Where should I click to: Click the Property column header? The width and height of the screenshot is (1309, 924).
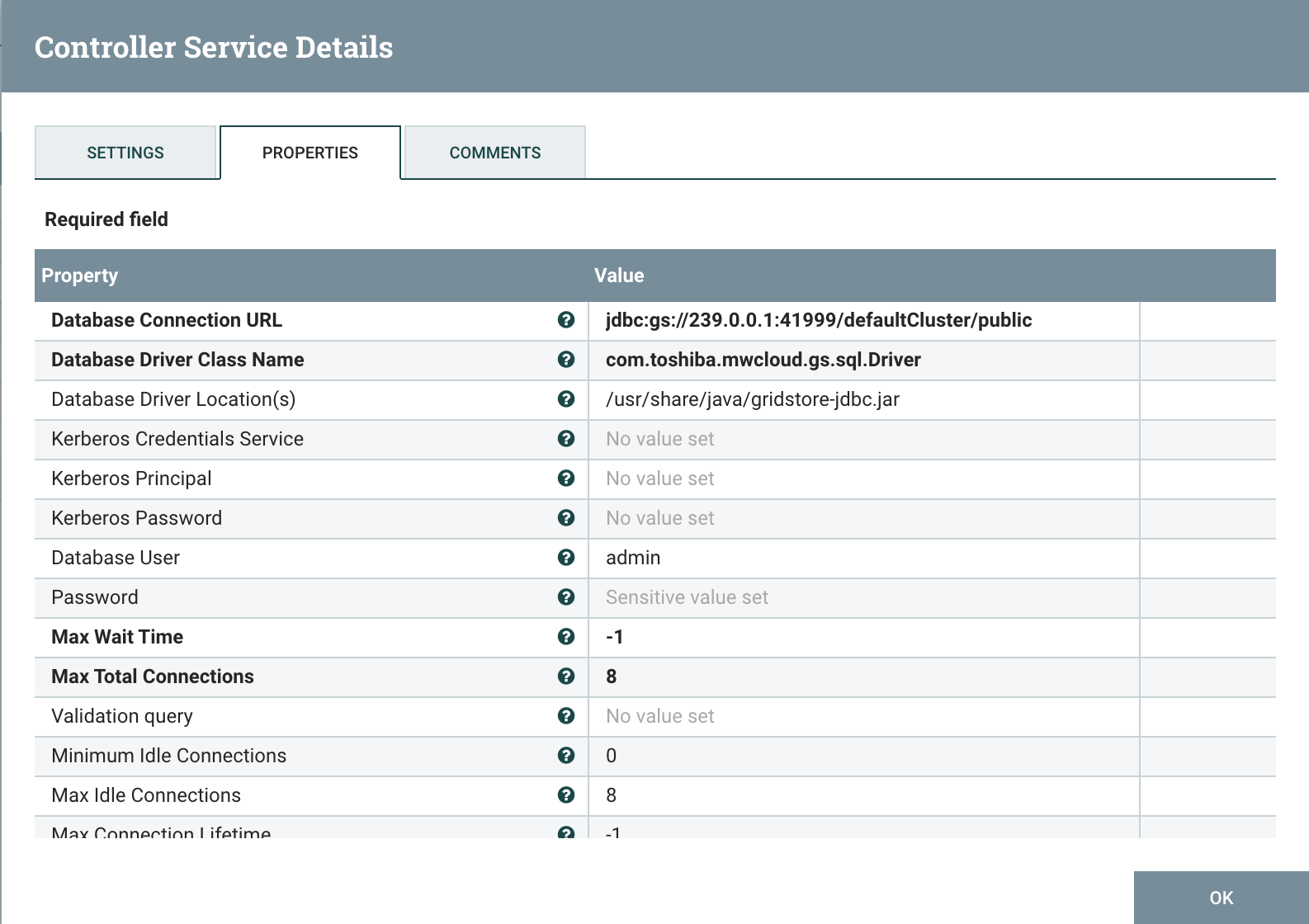coord(80,276)
